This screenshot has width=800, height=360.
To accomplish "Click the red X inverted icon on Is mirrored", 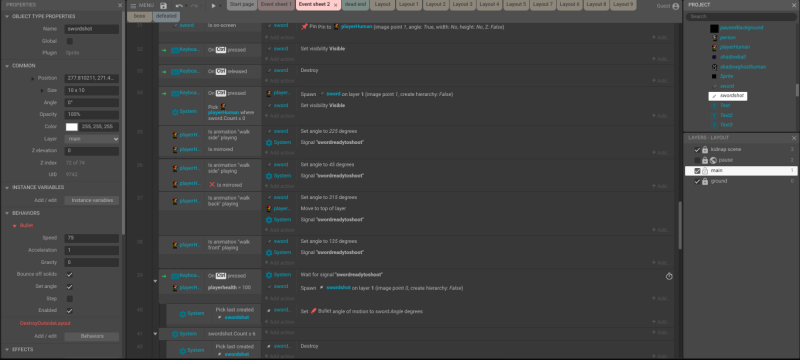I will pyautogui.click(x=212, y=185).
